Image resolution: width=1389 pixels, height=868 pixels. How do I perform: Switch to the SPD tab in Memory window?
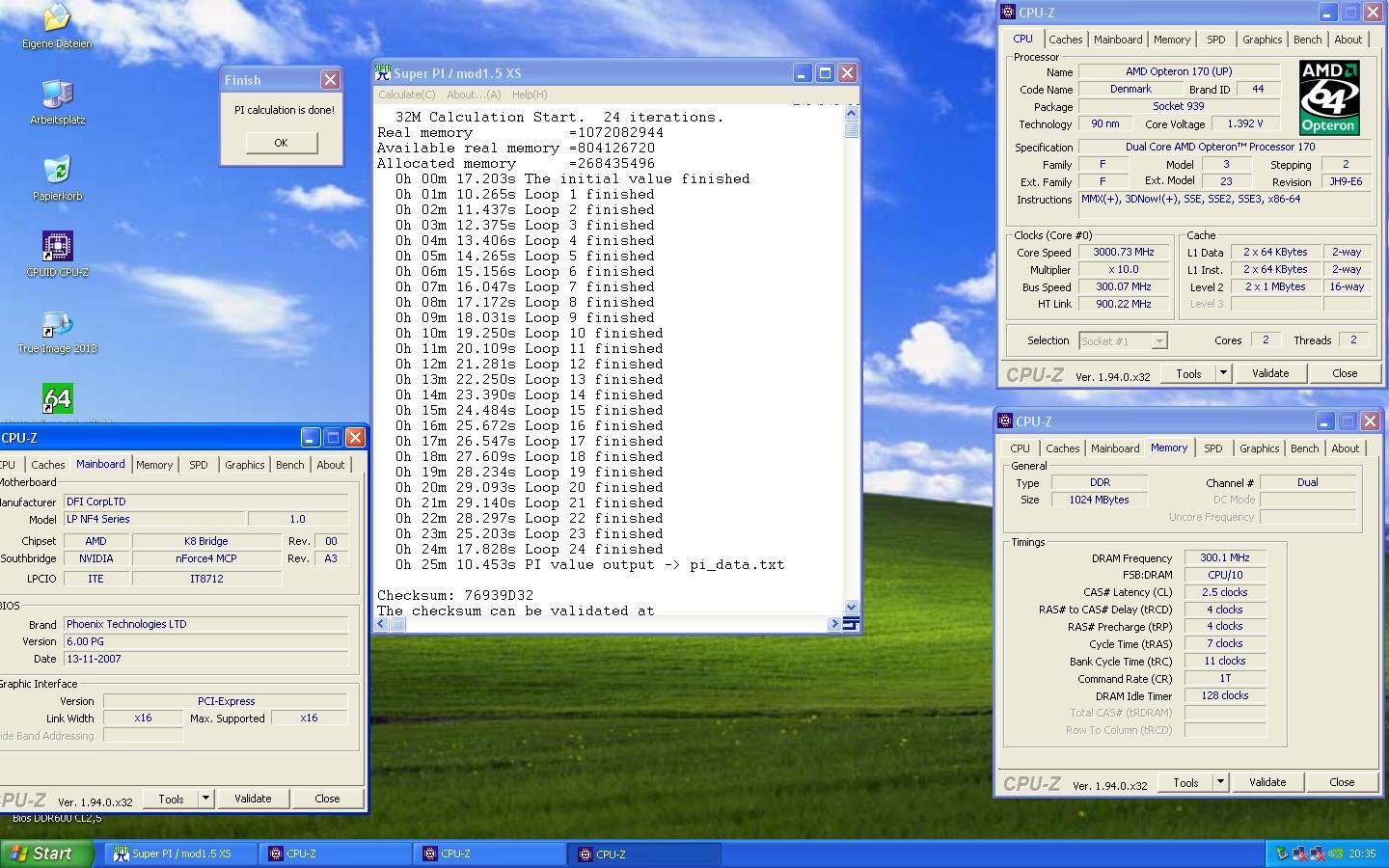coord(1212,448)
